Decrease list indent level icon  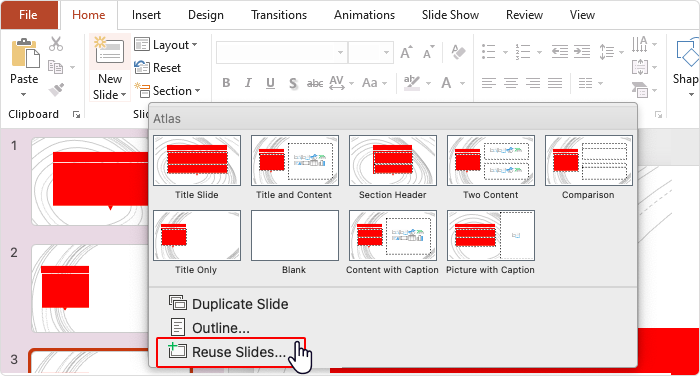[559, 52]
